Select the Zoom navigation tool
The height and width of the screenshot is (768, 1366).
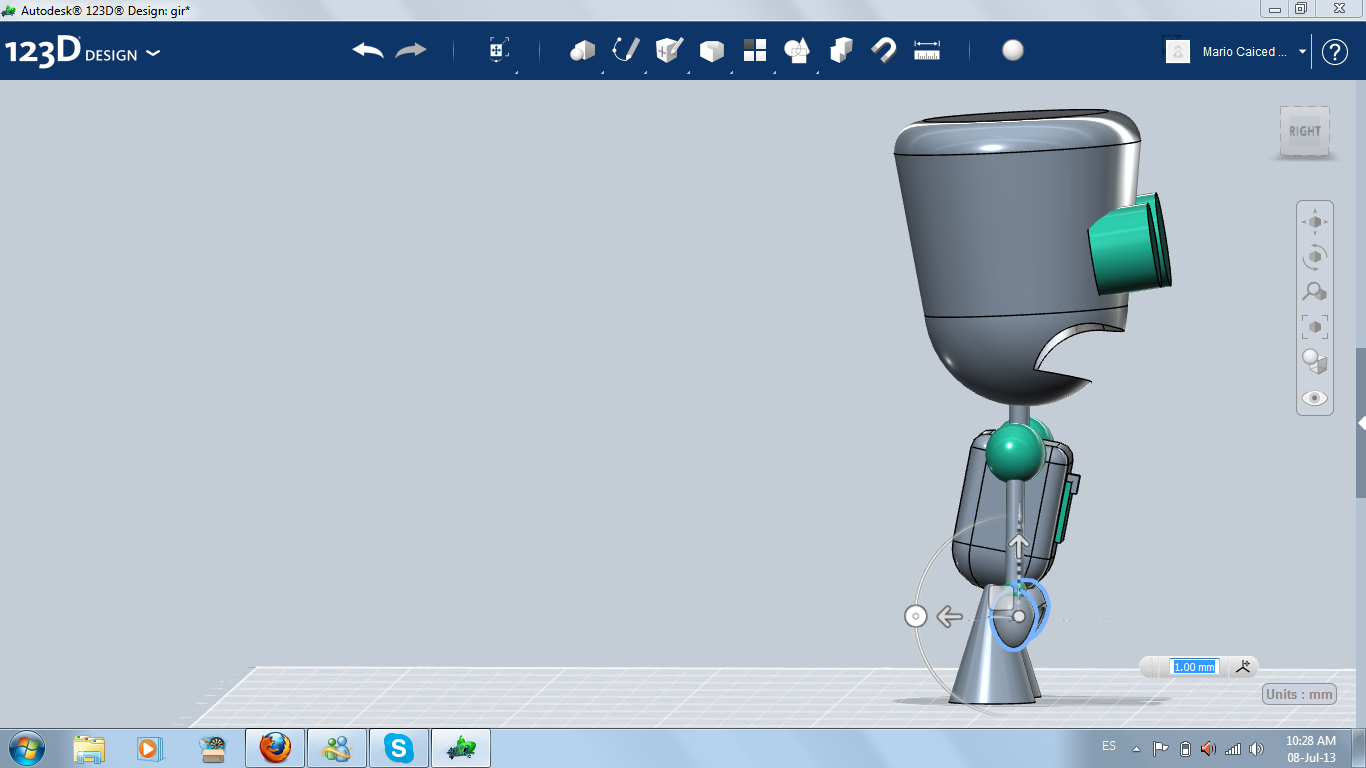1315,292
